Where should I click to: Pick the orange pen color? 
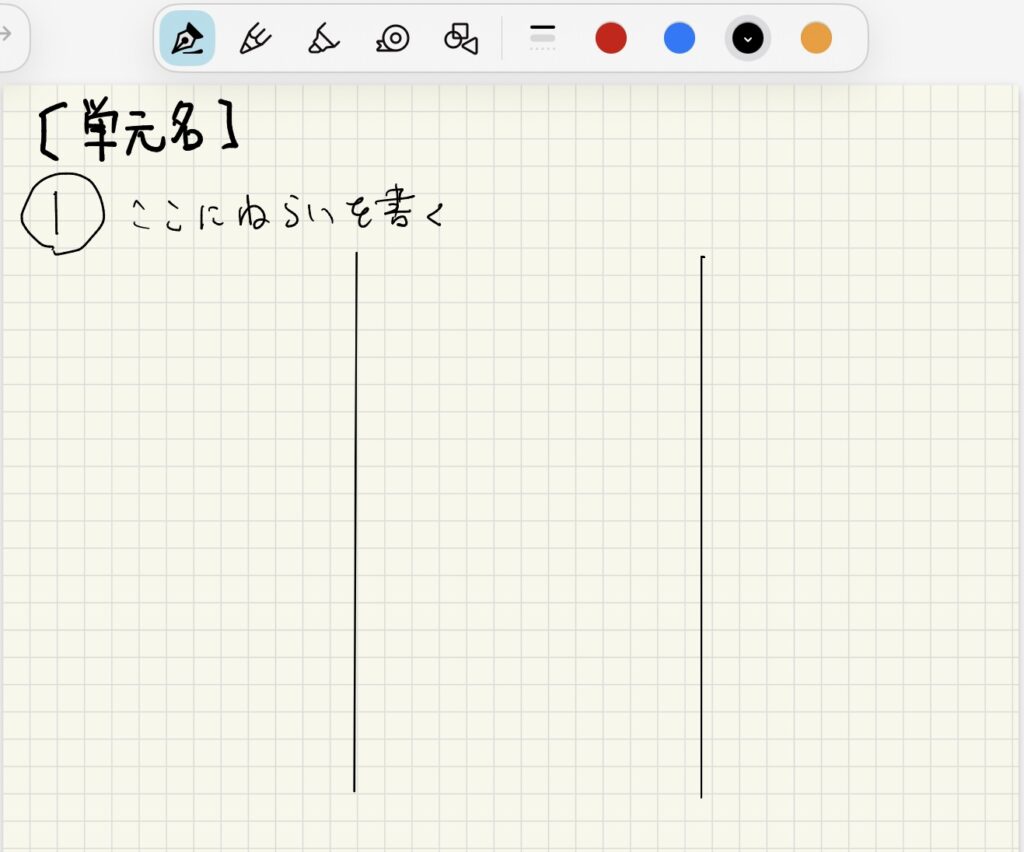pyautogui.click(x=816, y=39)
